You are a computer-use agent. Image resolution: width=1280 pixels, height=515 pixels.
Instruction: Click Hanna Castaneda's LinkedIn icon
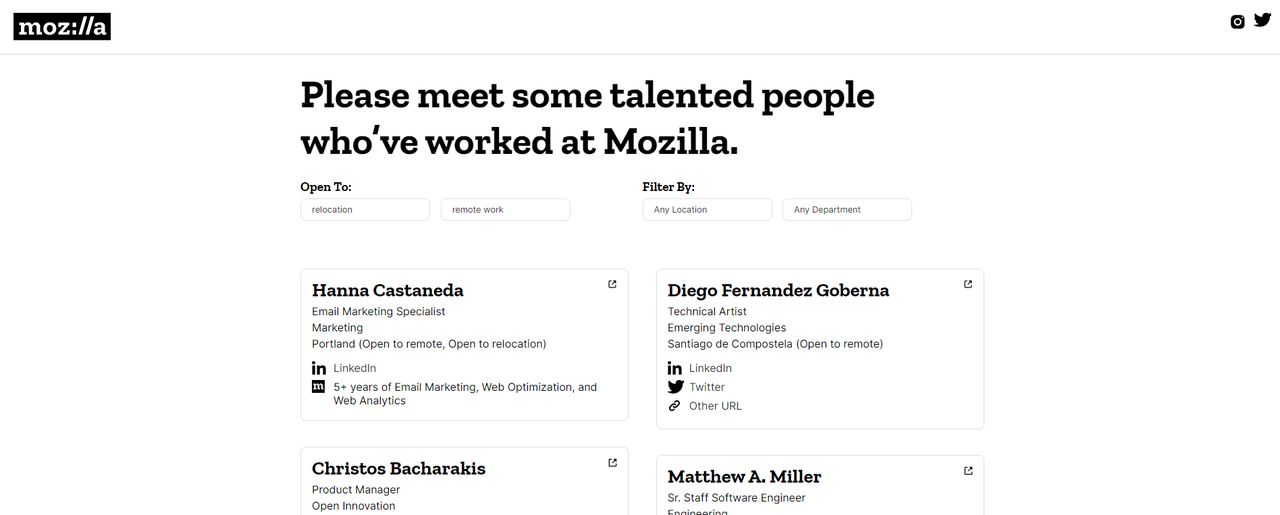pos(319,368)
